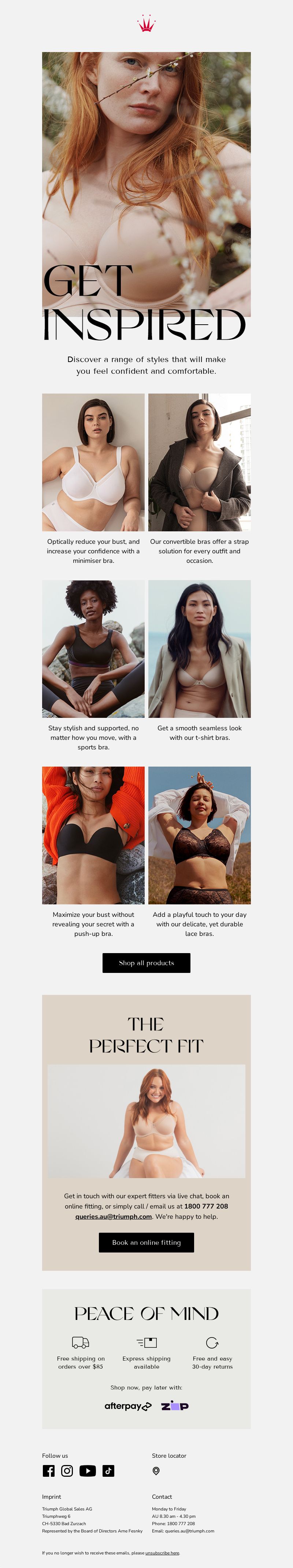
Task: Open the queries.au@triumph.com email link
Action: pyautogui.click(x=114, y=1216)
